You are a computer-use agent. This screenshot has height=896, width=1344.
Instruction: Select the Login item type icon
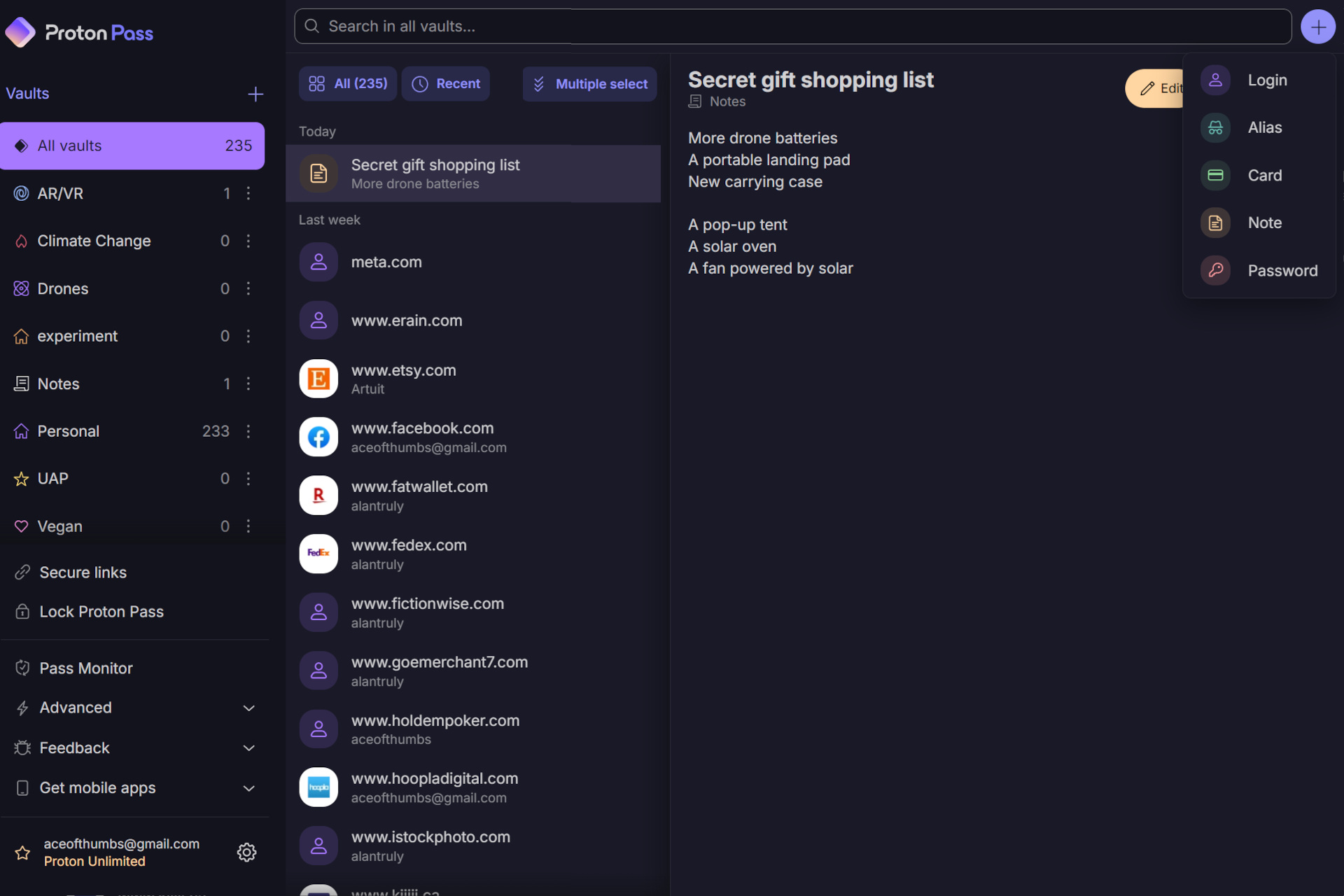(x=1215, y=79)
